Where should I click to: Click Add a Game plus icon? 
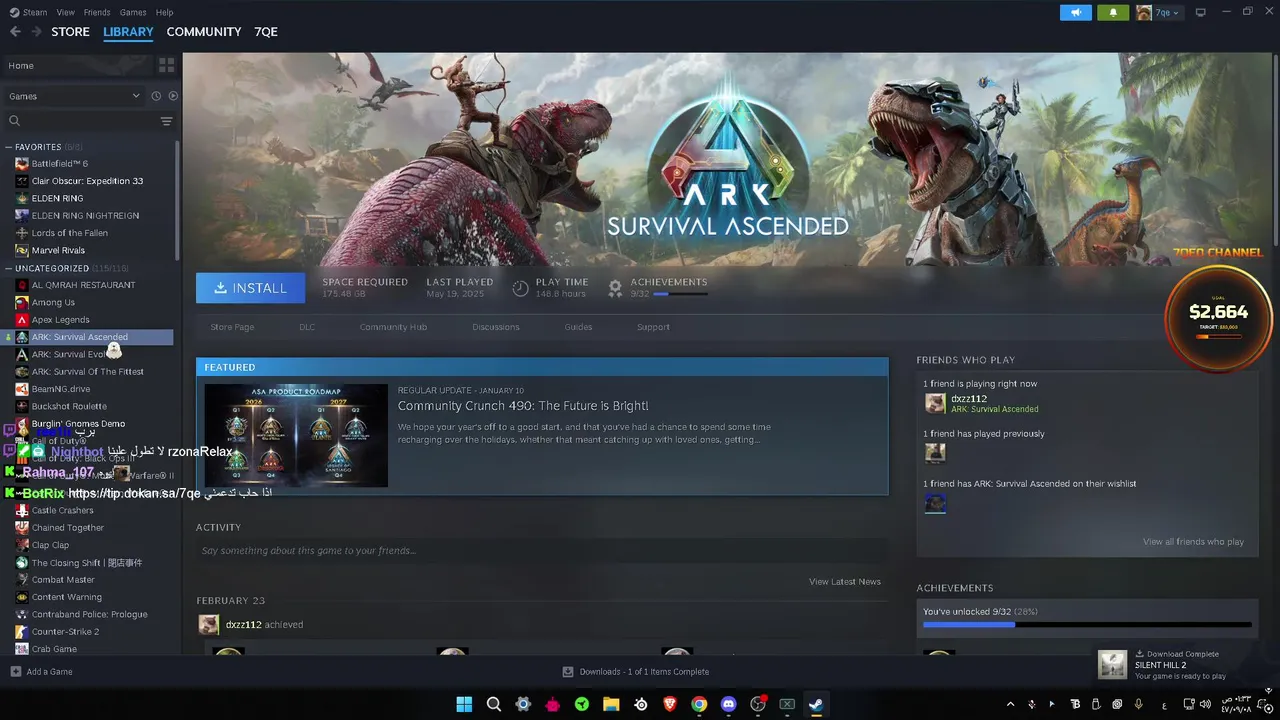tap(15, 672)
